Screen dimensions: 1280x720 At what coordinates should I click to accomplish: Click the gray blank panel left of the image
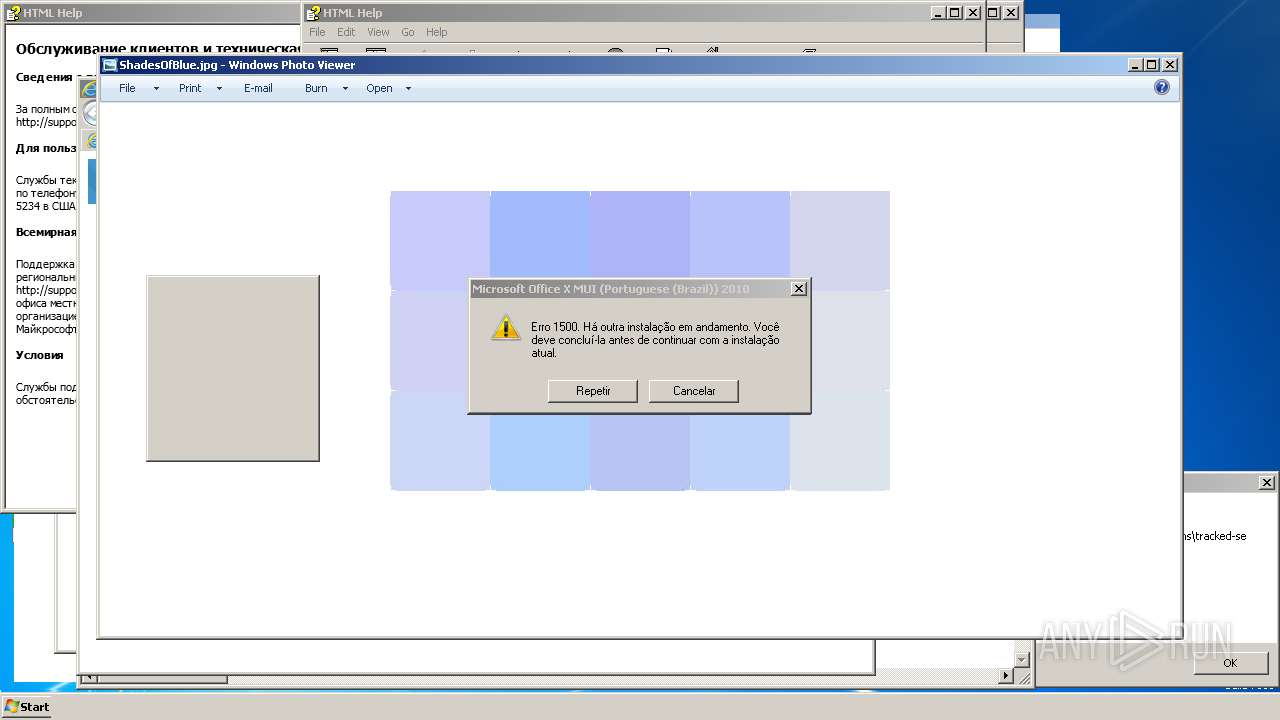click(233, 368)
